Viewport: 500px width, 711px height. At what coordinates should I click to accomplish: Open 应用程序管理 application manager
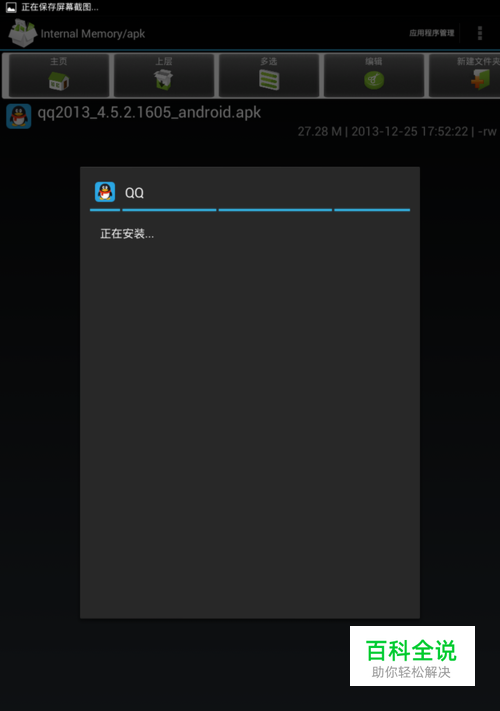pyautogui.click(x=432, y=33)
